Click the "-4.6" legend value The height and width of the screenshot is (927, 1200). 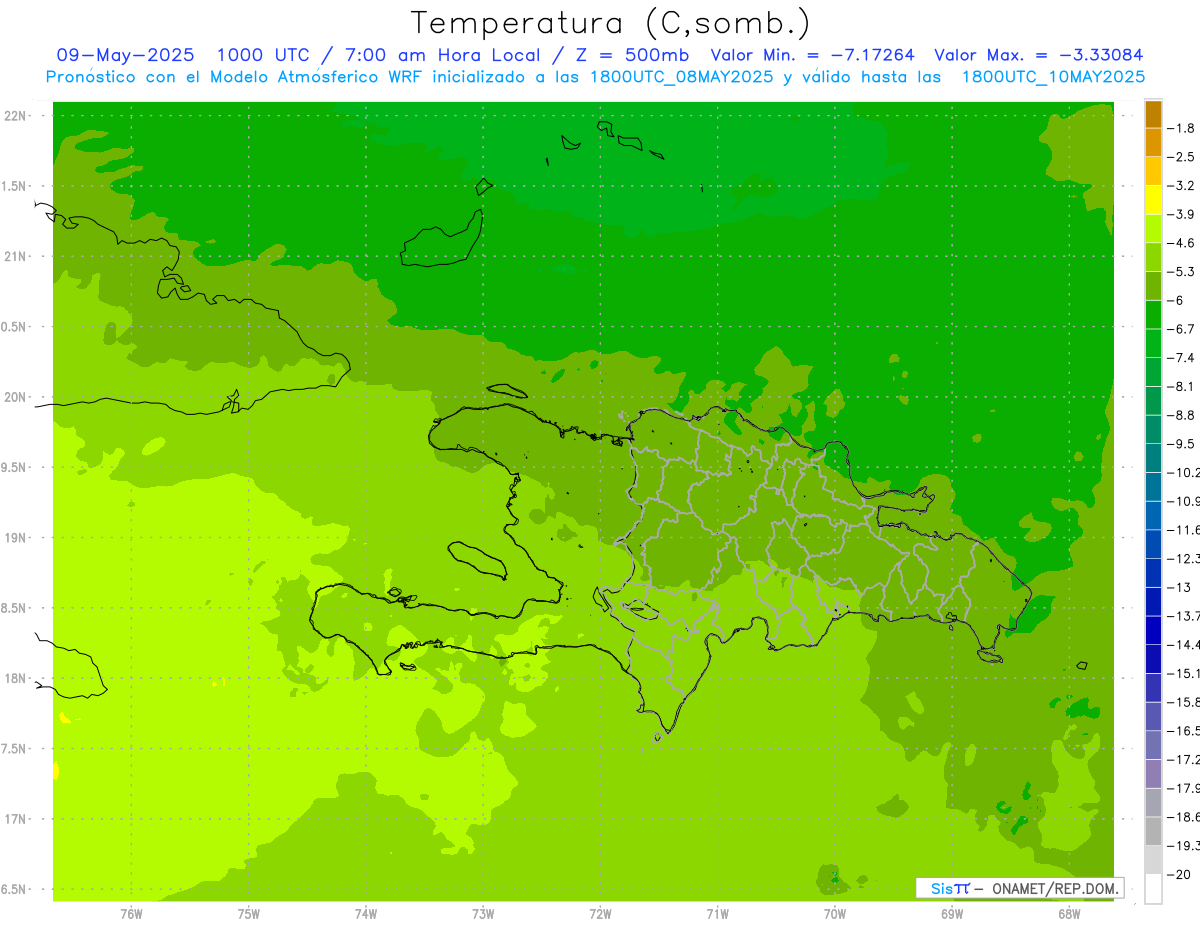pos(1181,243)
